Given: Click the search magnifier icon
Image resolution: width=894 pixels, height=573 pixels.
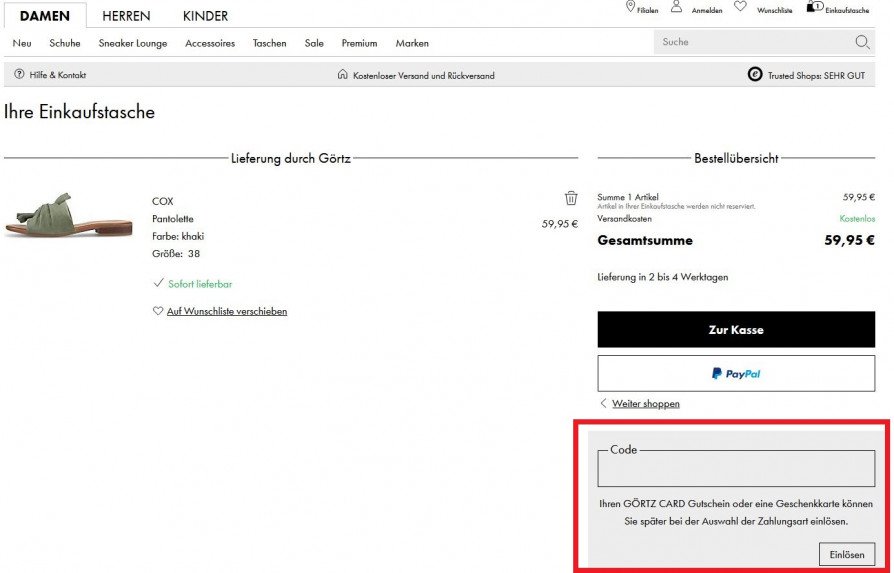Looking at the screenshot, I should (862, 42).
